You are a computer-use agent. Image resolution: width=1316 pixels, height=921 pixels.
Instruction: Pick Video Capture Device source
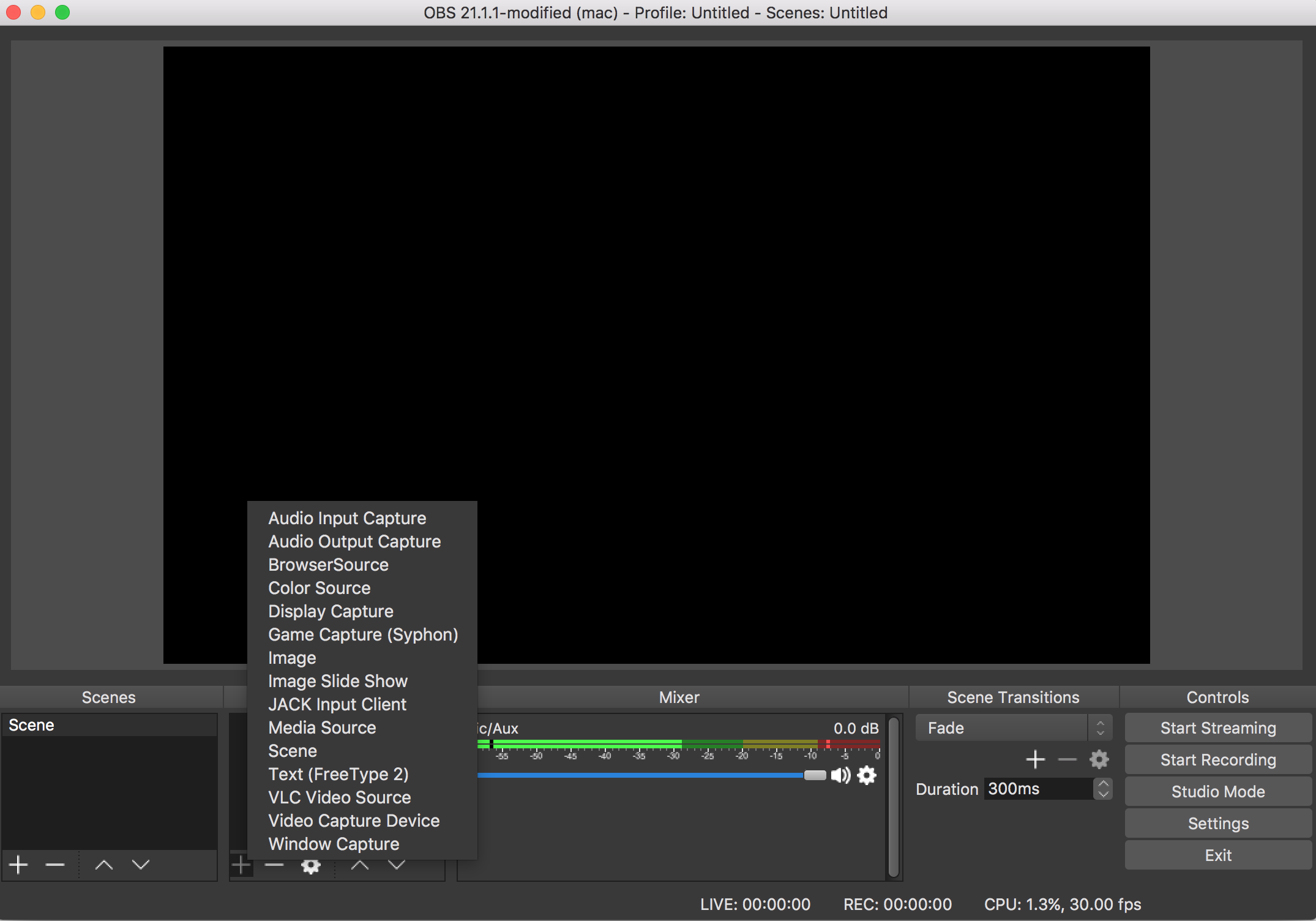point(354,821)
